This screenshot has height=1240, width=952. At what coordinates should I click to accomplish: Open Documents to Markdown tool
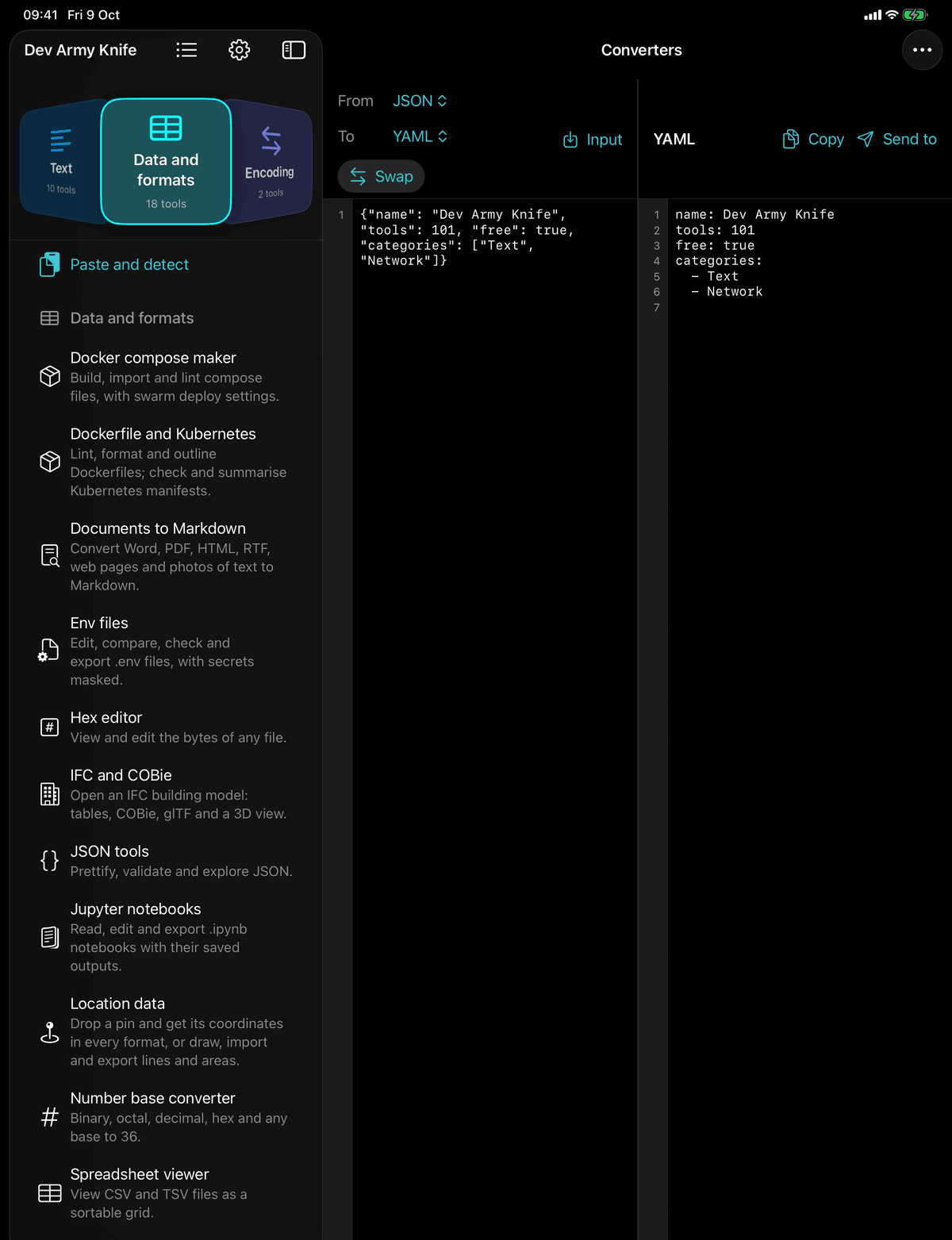(x=166, y=556)
